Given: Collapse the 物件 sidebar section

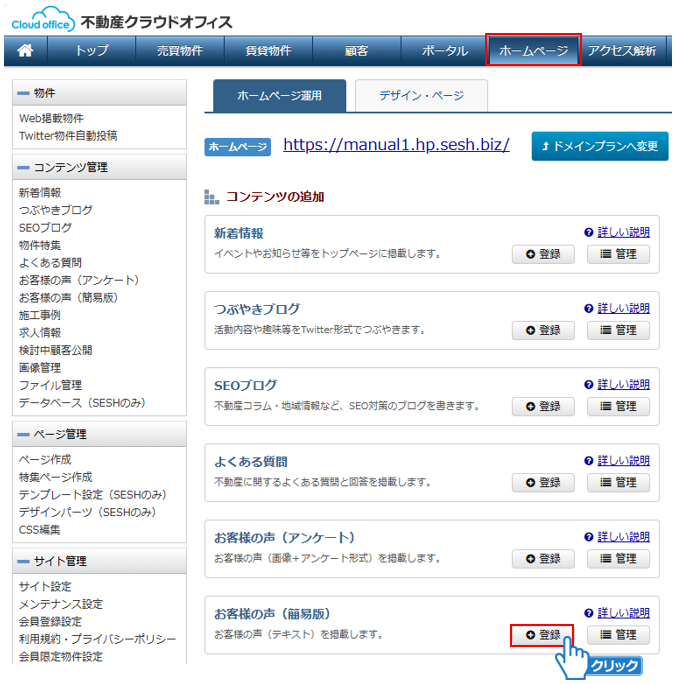Looking at the screenshot, I should (24, 93).
